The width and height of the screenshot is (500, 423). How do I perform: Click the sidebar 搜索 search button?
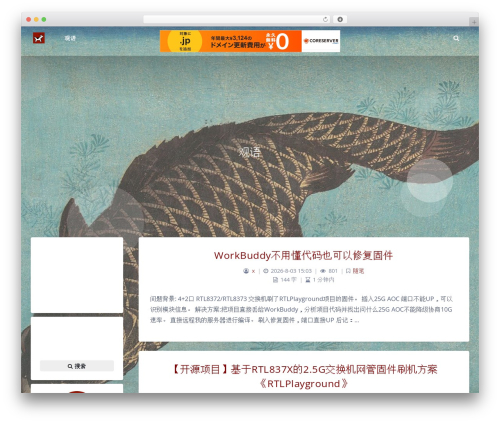coord(77,366)
